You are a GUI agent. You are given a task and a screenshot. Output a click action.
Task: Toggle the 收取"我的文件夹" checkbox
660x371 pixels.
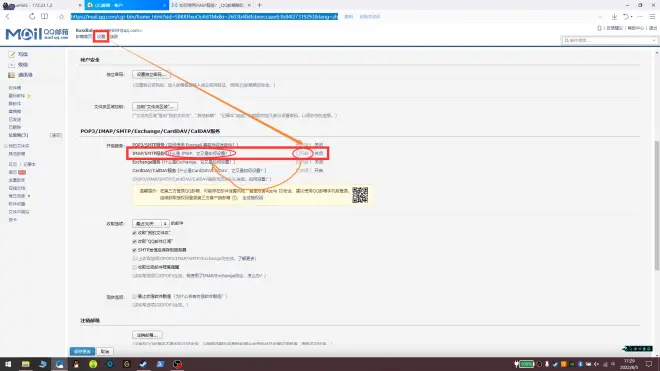pos(134,233)
